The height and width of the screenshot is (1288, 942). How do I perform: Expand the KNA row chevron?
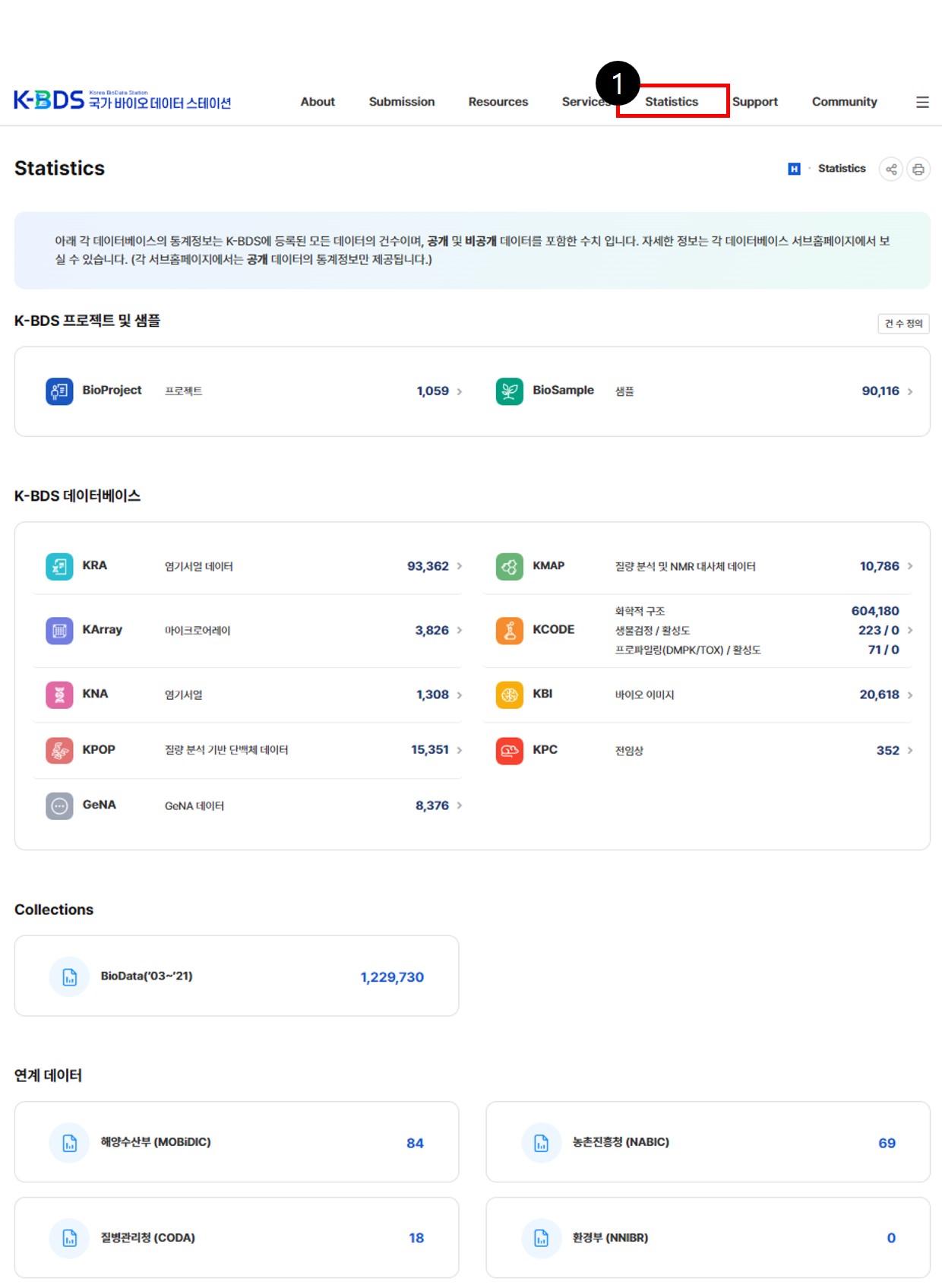(459, 695)
